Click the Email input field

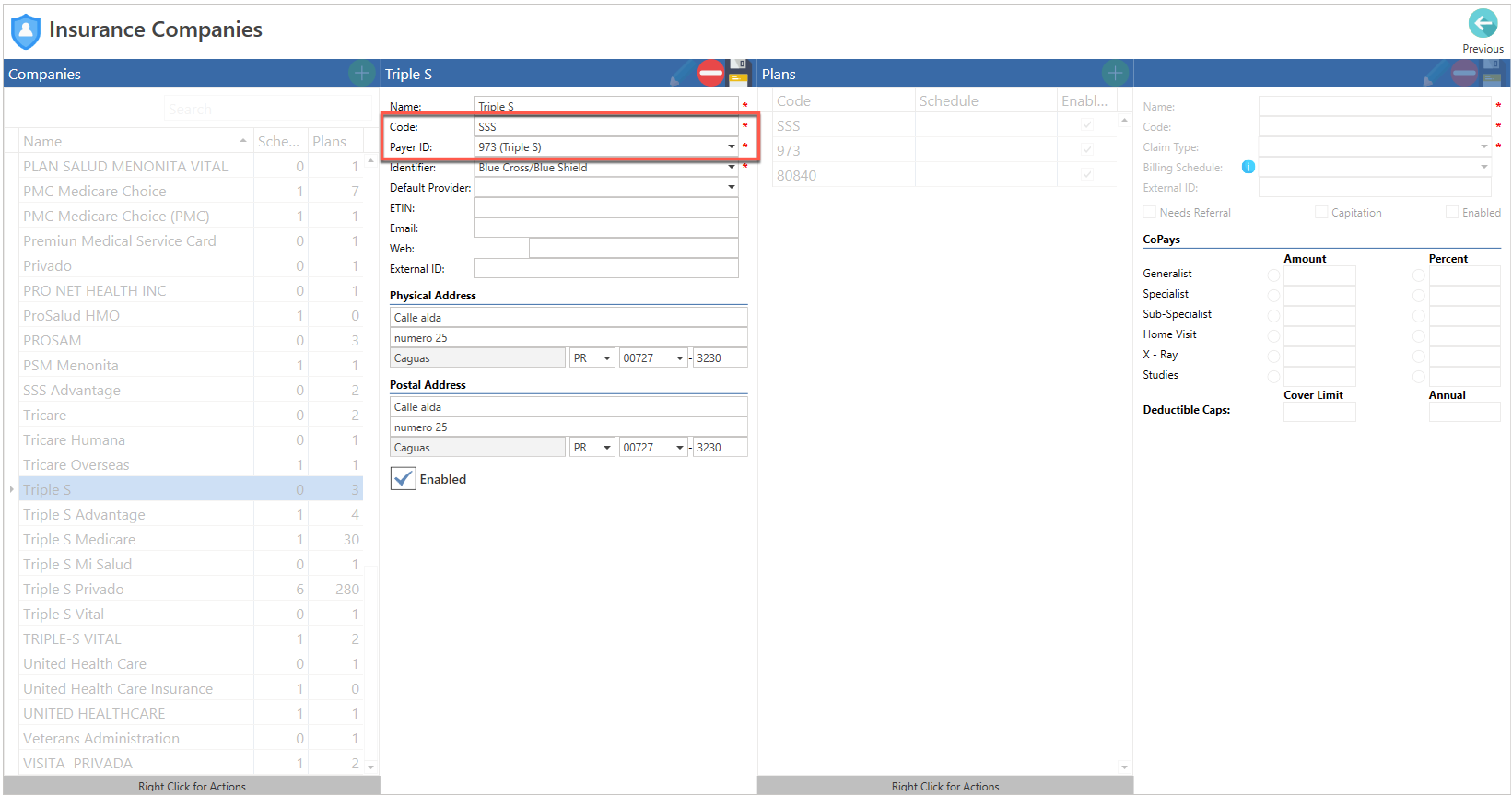point(605,228)
